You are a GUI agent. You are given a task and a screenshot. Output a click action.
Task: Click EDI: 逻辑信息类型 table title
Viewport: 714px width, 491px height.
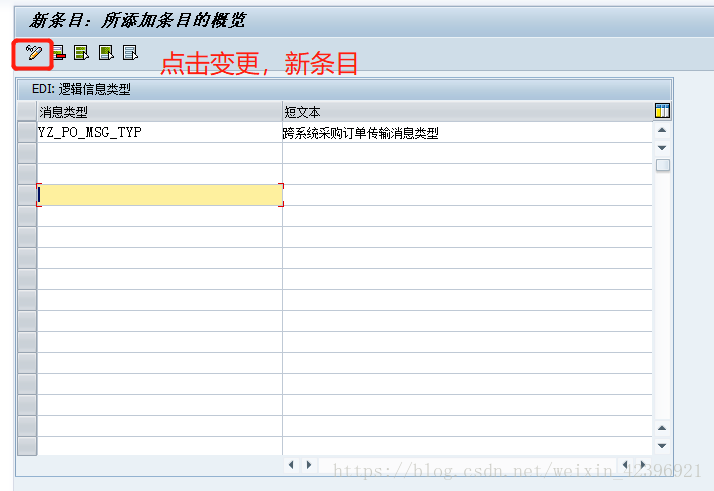pyautogui.click(x=81, y=89)
